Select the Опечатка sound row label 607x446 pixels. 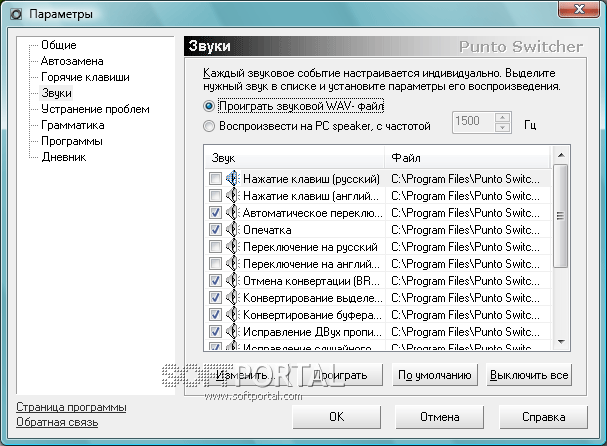267,230
